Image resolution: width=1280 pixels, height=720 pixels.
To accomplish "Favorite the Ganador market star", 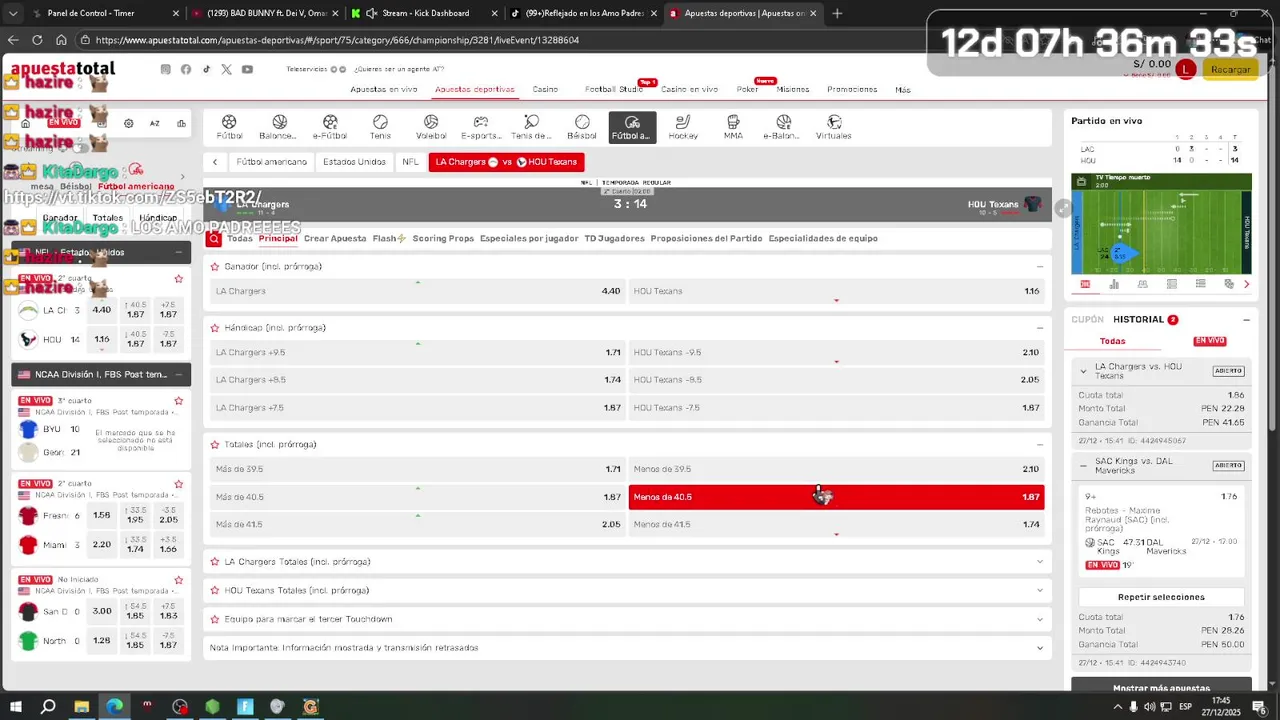I will (214, 267).
